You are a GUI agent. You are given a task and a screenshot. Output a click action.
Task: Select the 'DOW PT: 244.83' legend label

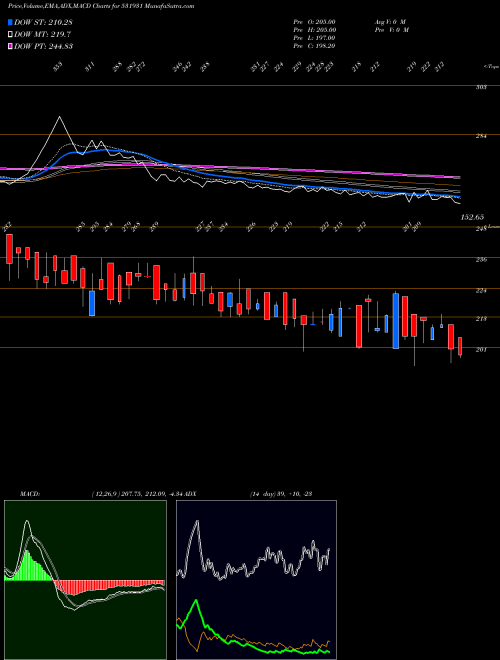[x=43, y=46]
